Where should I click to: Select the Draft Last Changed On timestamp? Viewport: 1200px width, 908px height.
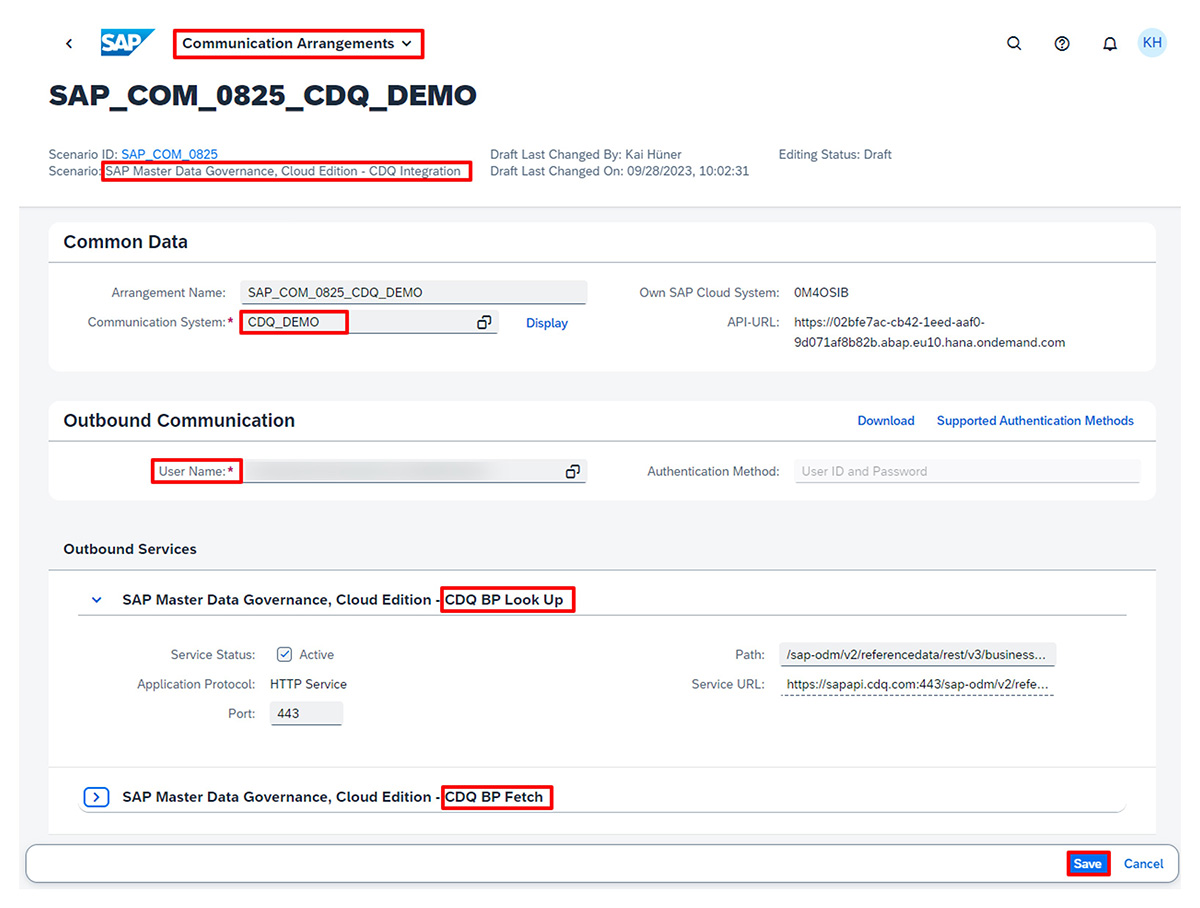[x=619, y=171]
